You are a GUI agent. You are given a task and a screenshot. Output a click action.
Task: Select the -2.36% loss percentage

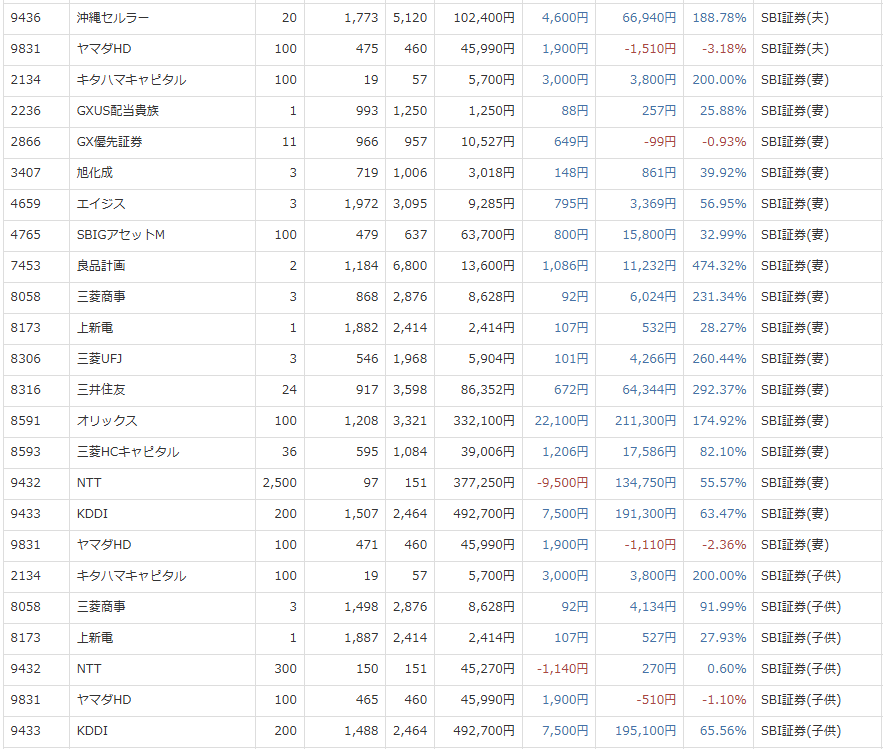point(724,545)
